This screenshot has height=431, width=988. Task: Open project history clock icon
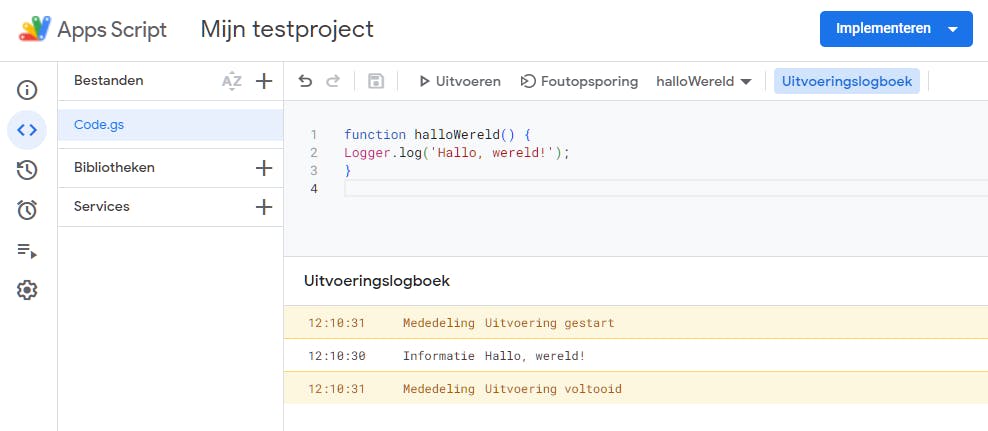click(x=27, y=170)
